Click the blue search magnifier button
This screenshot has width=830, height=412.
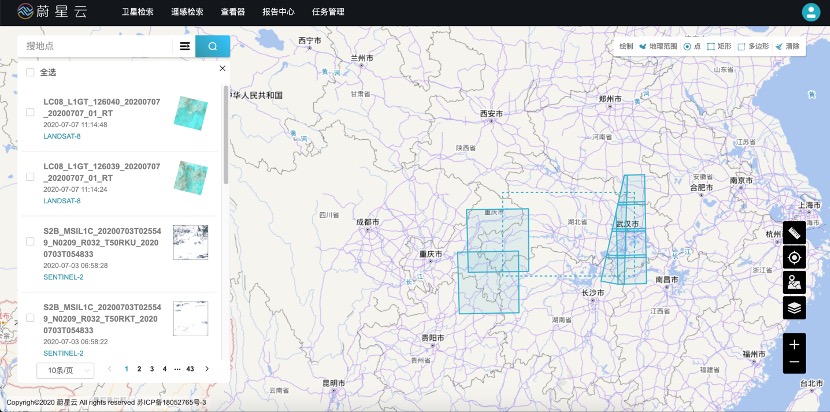(x=212, y=46)
